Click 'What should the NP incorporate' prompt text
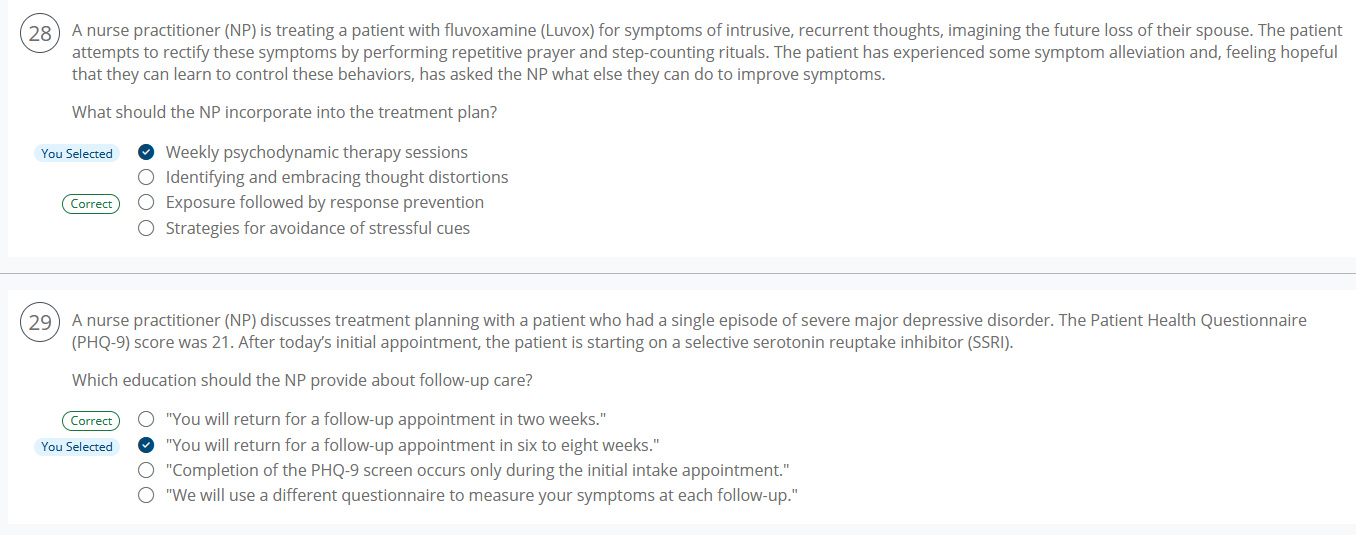The image size is (1356, 535). point(284,112)
